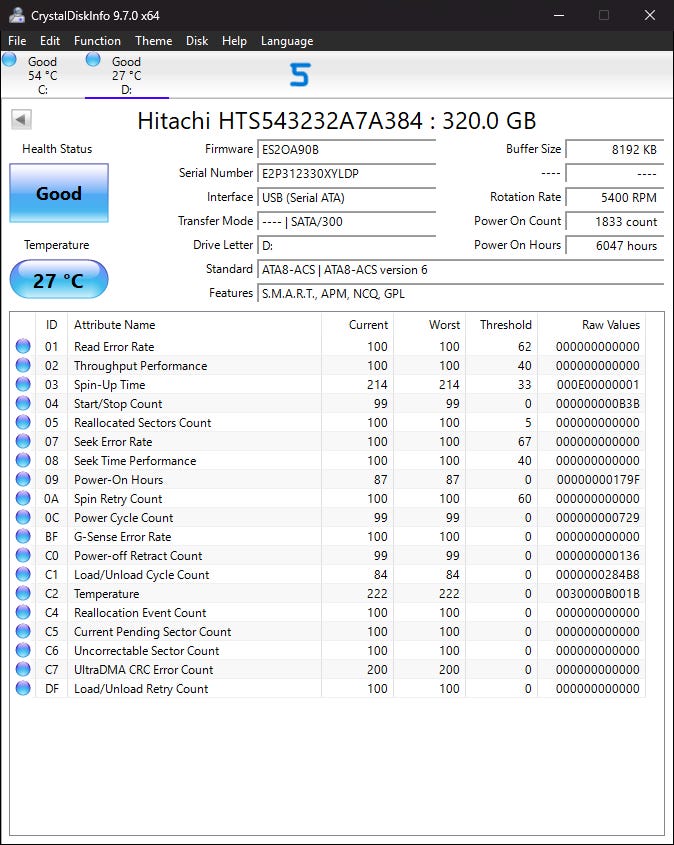
Task: Click status orb for Seek Error Rate
Action: (x=23, y=441)
